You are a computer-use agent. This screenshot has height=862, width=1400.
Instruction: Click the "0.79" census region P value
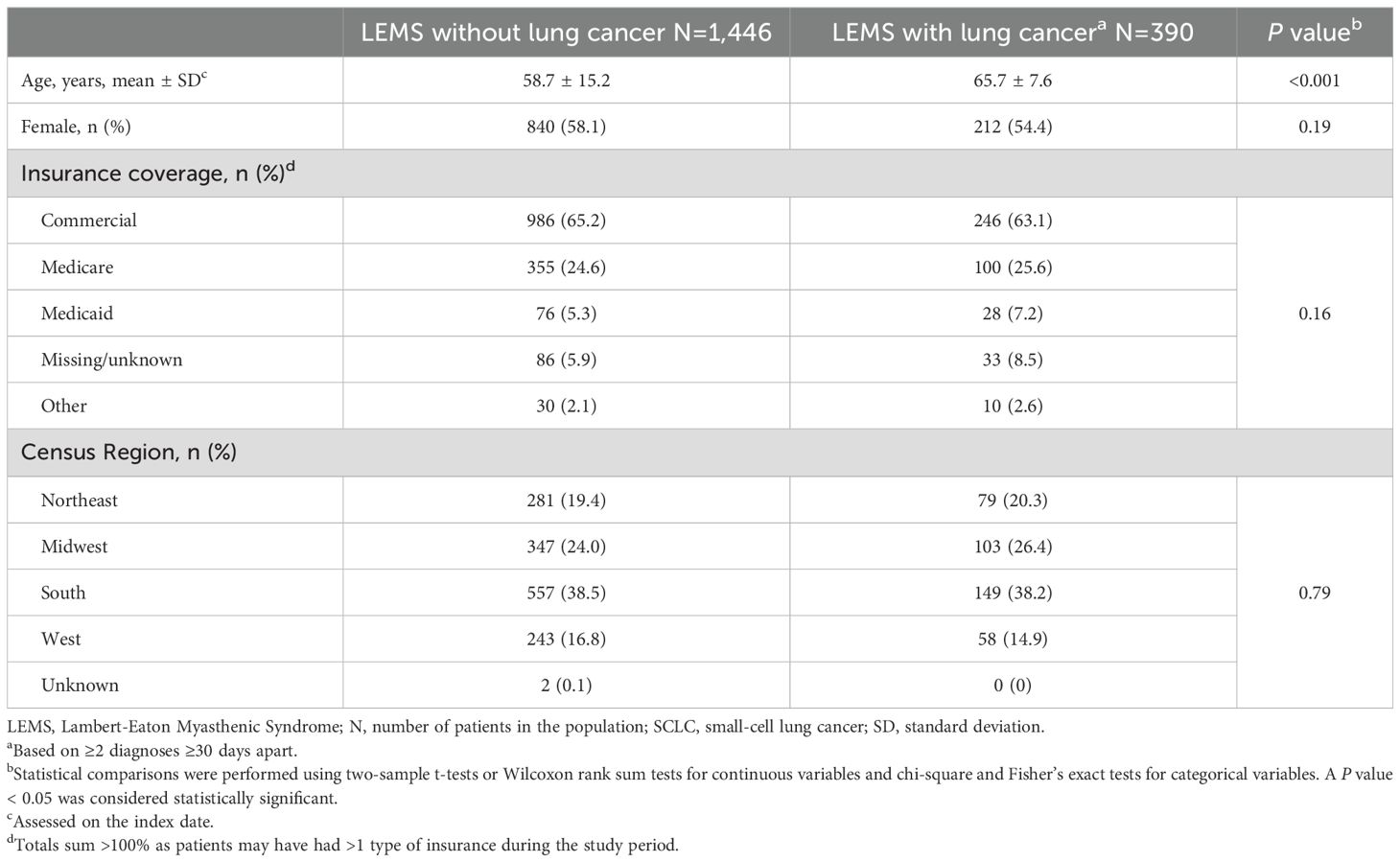1314,593
